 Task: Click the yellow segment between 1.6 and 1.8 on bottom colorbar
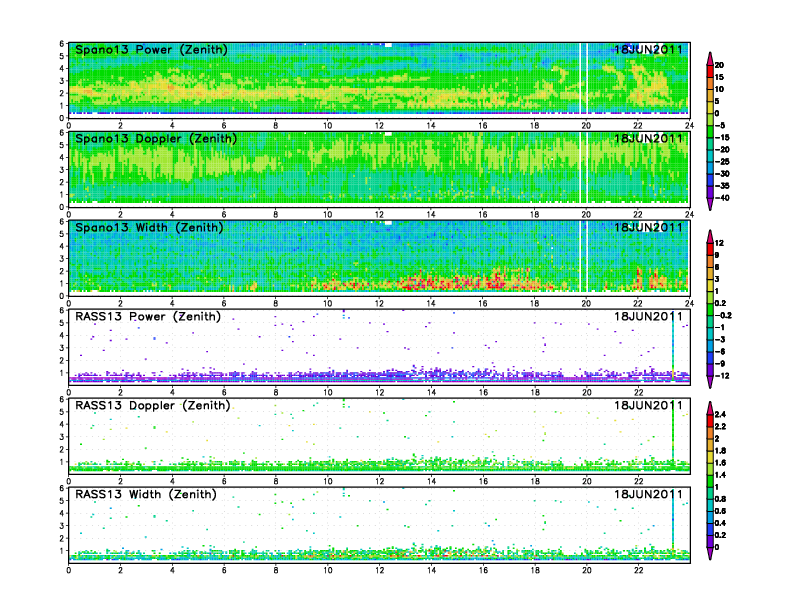pyautogui.click(x=710, y=456)
